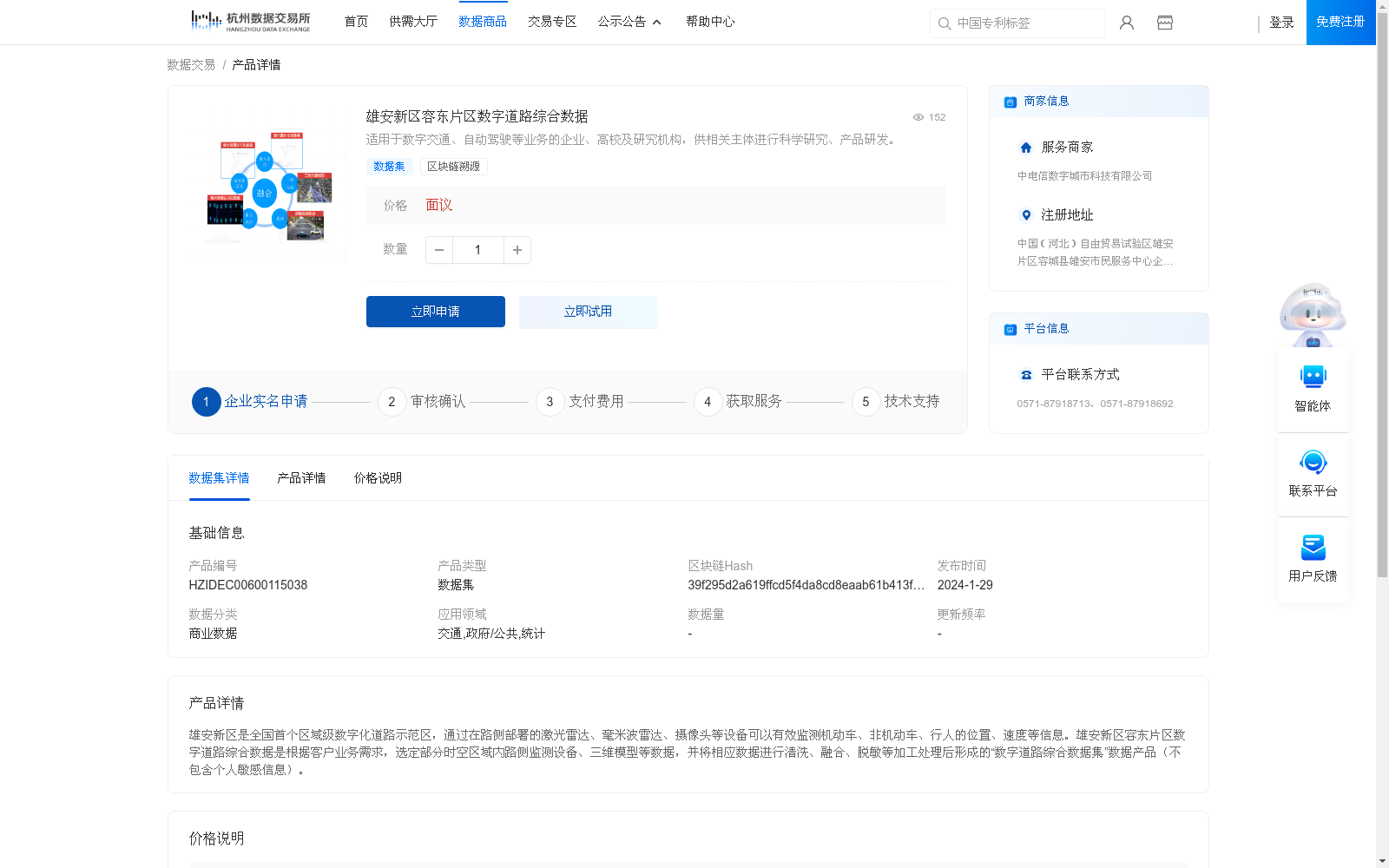The height and width of the screenshot is (868, 1389).
Task: Click the platform phone numbers text
Action: tap(1095, 404)
